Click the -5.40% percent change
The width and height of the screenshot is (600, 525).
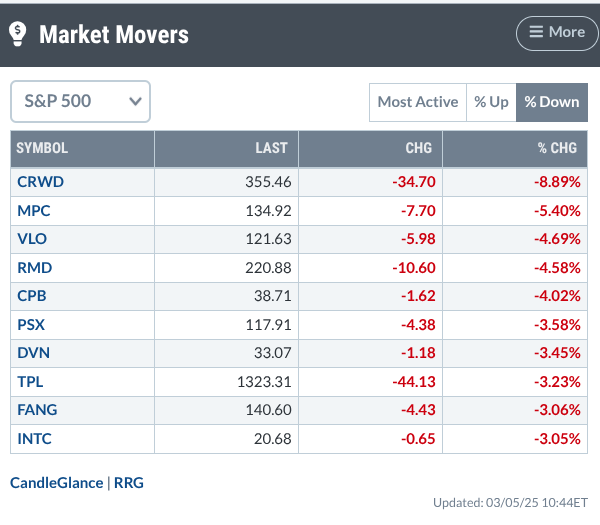pyautogui.click(x=558, y=211)
